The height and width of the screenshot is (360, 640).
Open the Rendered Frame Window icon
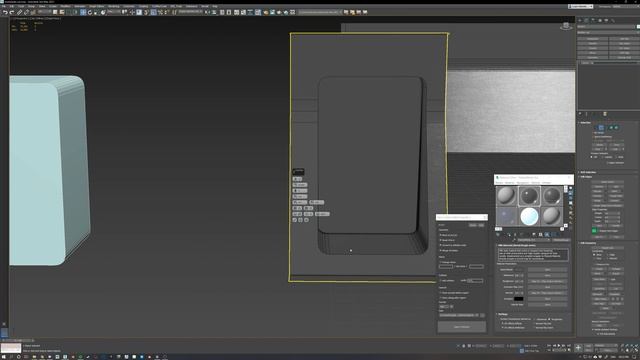coord(273,12)
